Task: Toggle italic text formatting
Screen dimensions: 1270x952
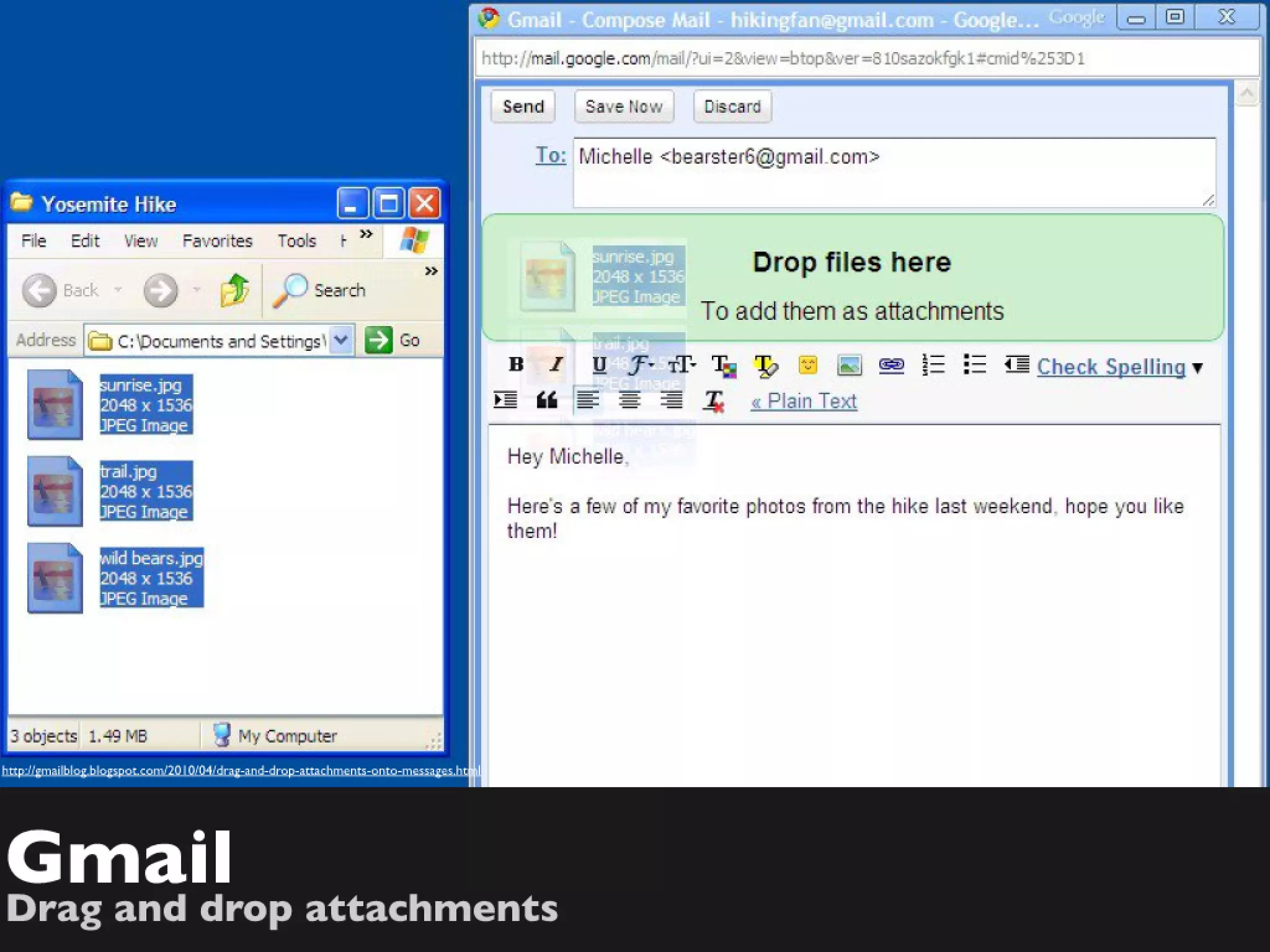Action: click(x=556, y=364)
